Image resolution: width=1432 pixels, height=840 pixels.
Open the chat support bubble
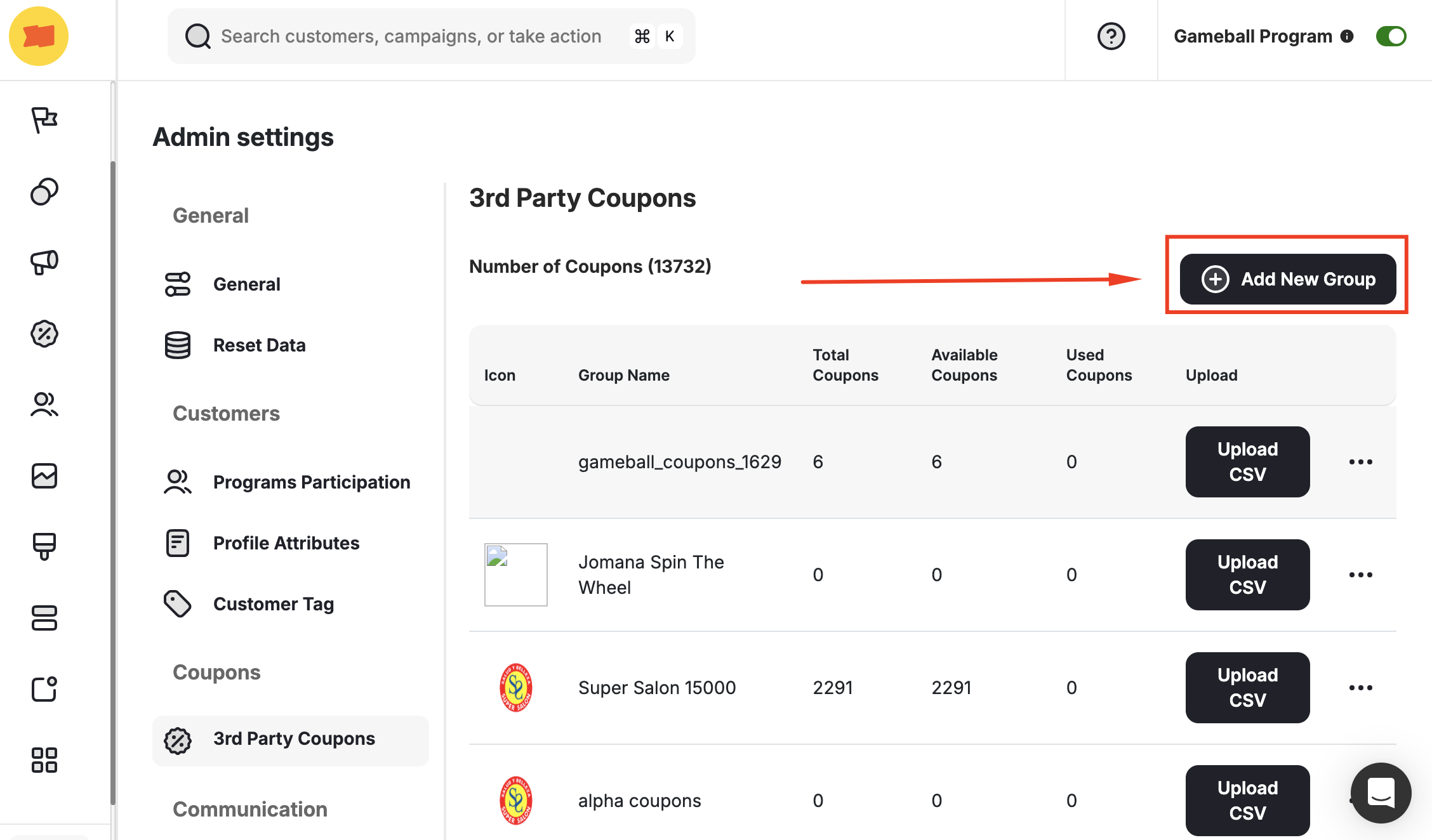click(x=1380, y=792)
